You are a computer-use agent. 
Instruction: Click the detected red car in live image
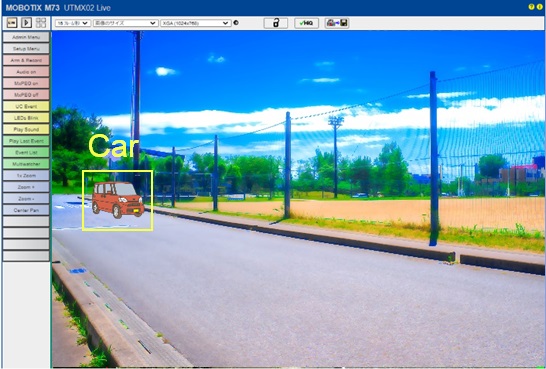click(118, 200)
